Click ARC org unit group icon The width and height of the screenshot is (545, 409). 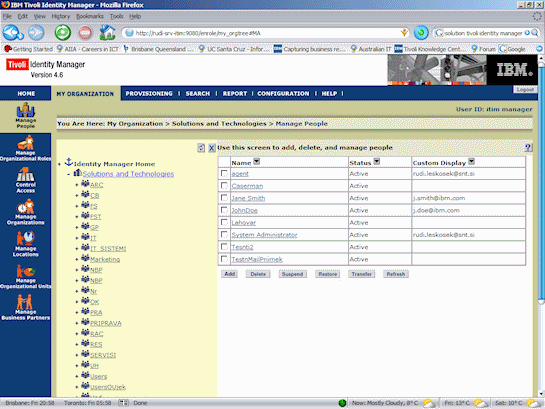point(85,184)
